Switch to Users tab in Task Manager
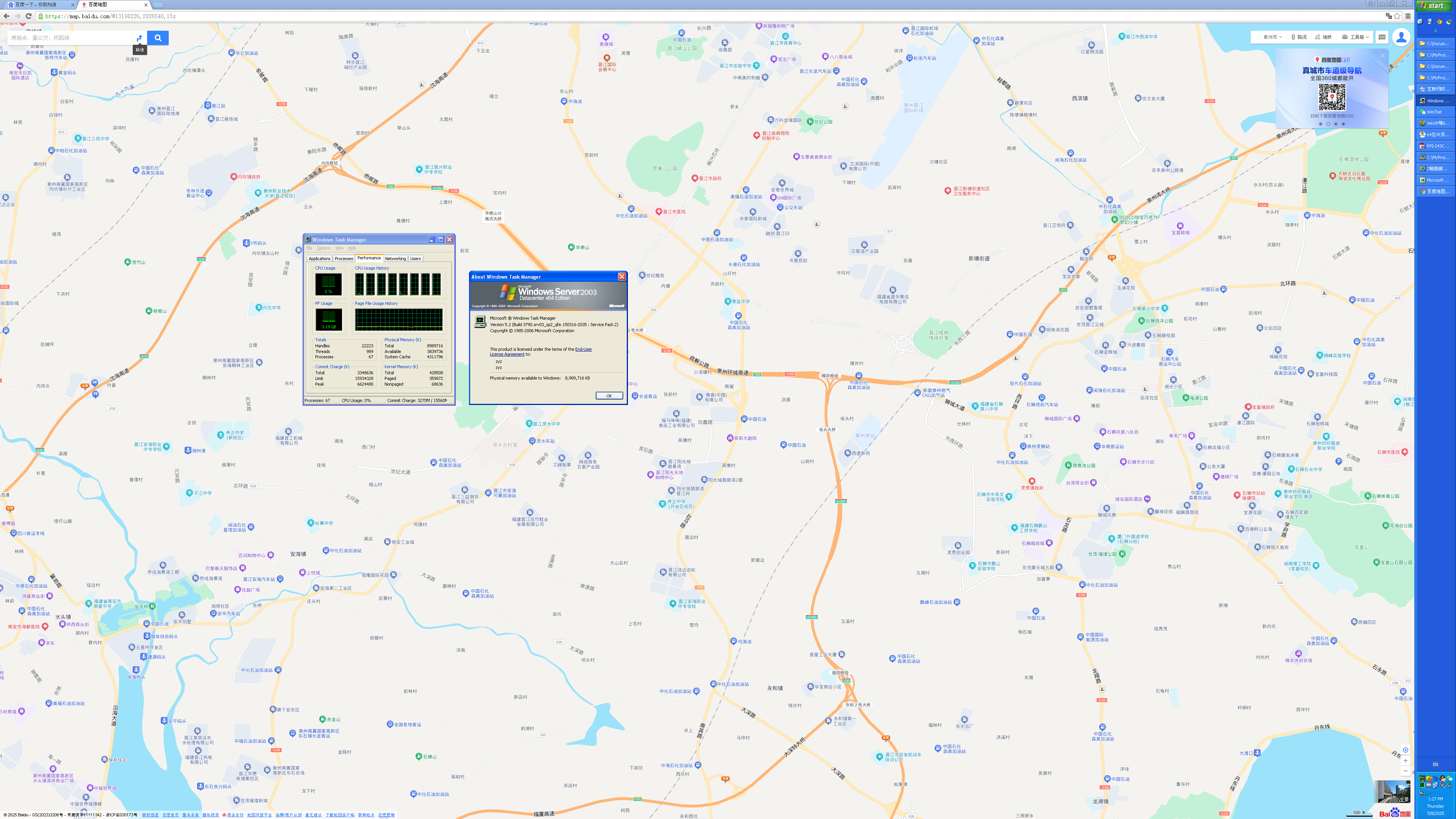 tap(416, 258)
